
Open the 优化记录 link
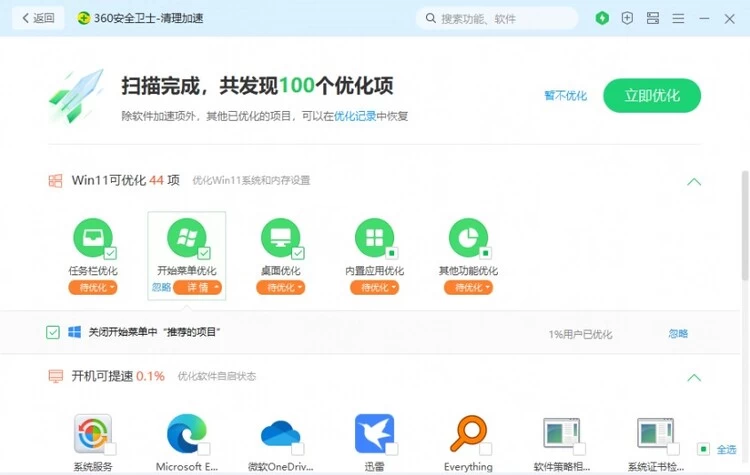(x=355, y=116)
